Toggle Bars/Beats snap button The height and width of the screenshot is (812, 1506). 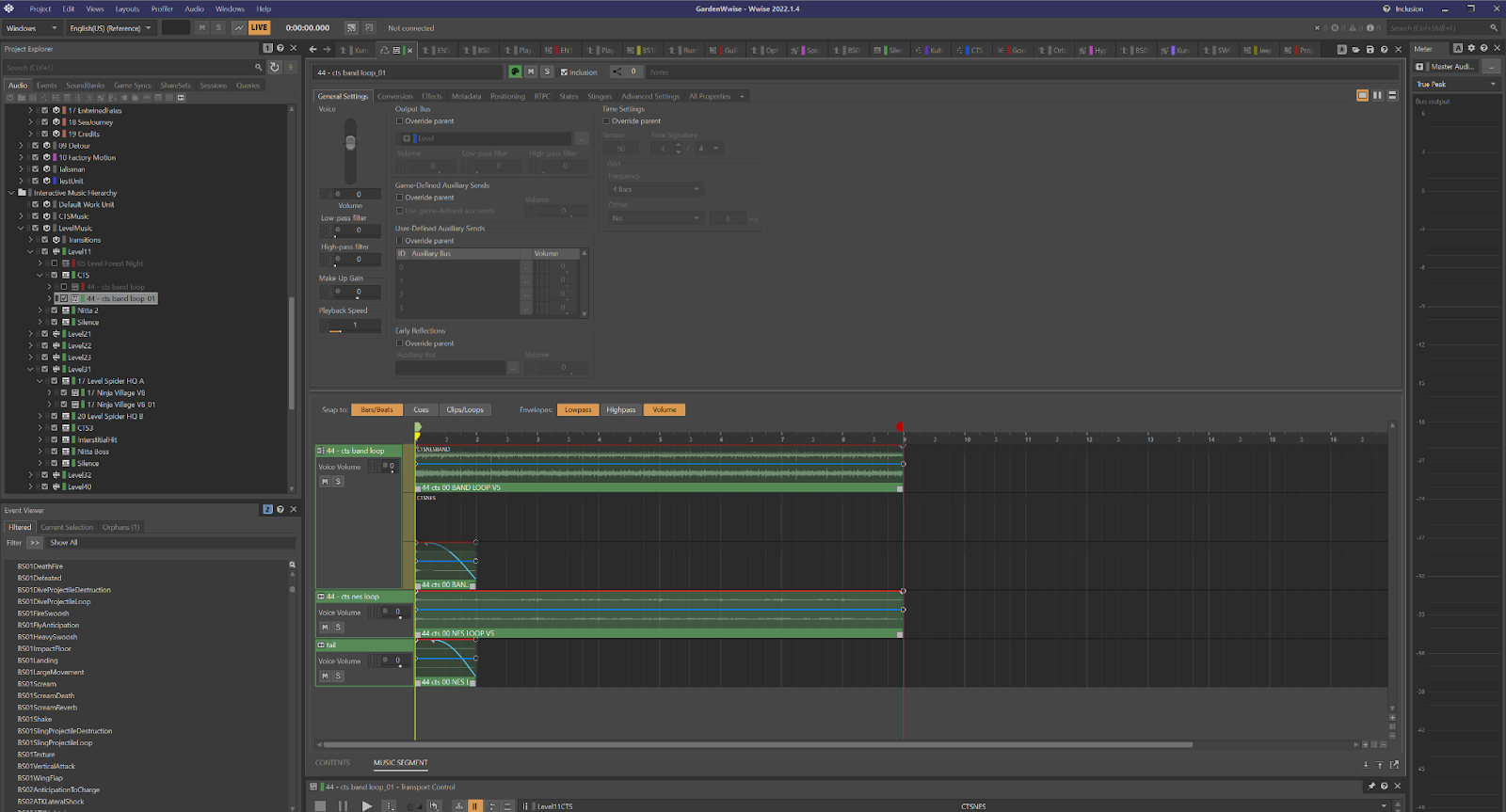point(376,410)
